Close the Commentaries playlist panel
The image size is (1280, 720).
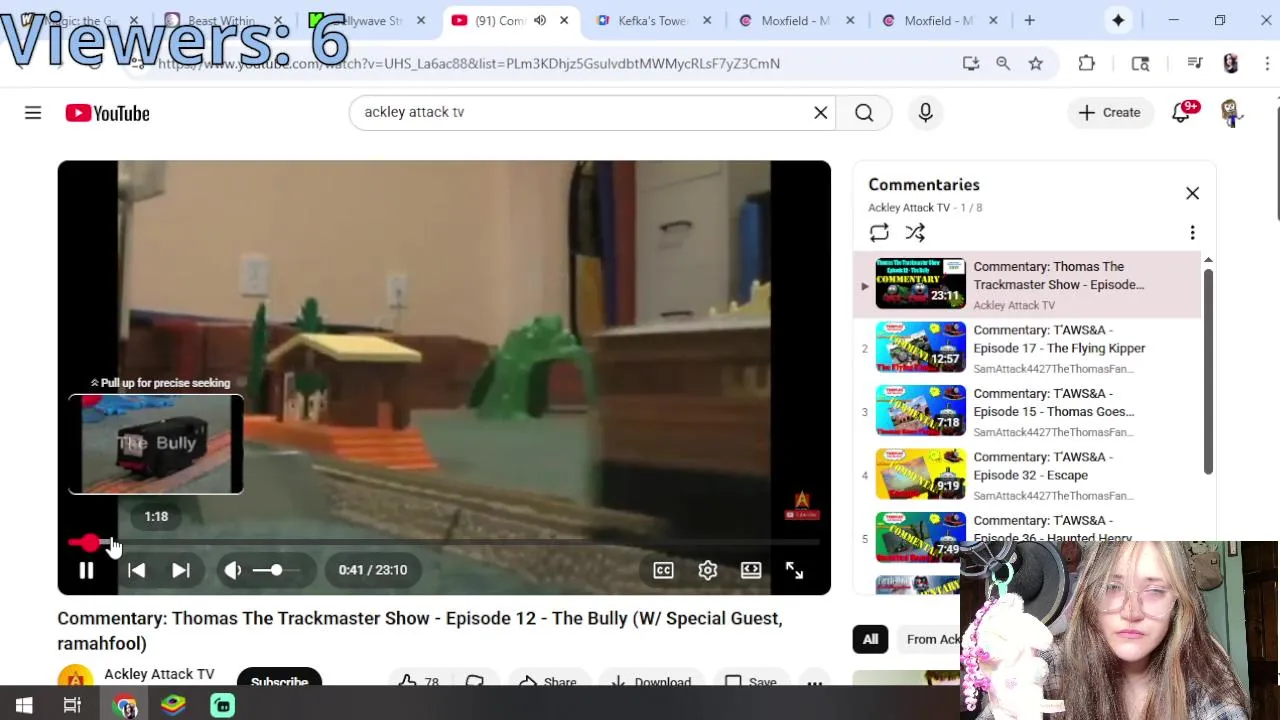click(1192, 193)
